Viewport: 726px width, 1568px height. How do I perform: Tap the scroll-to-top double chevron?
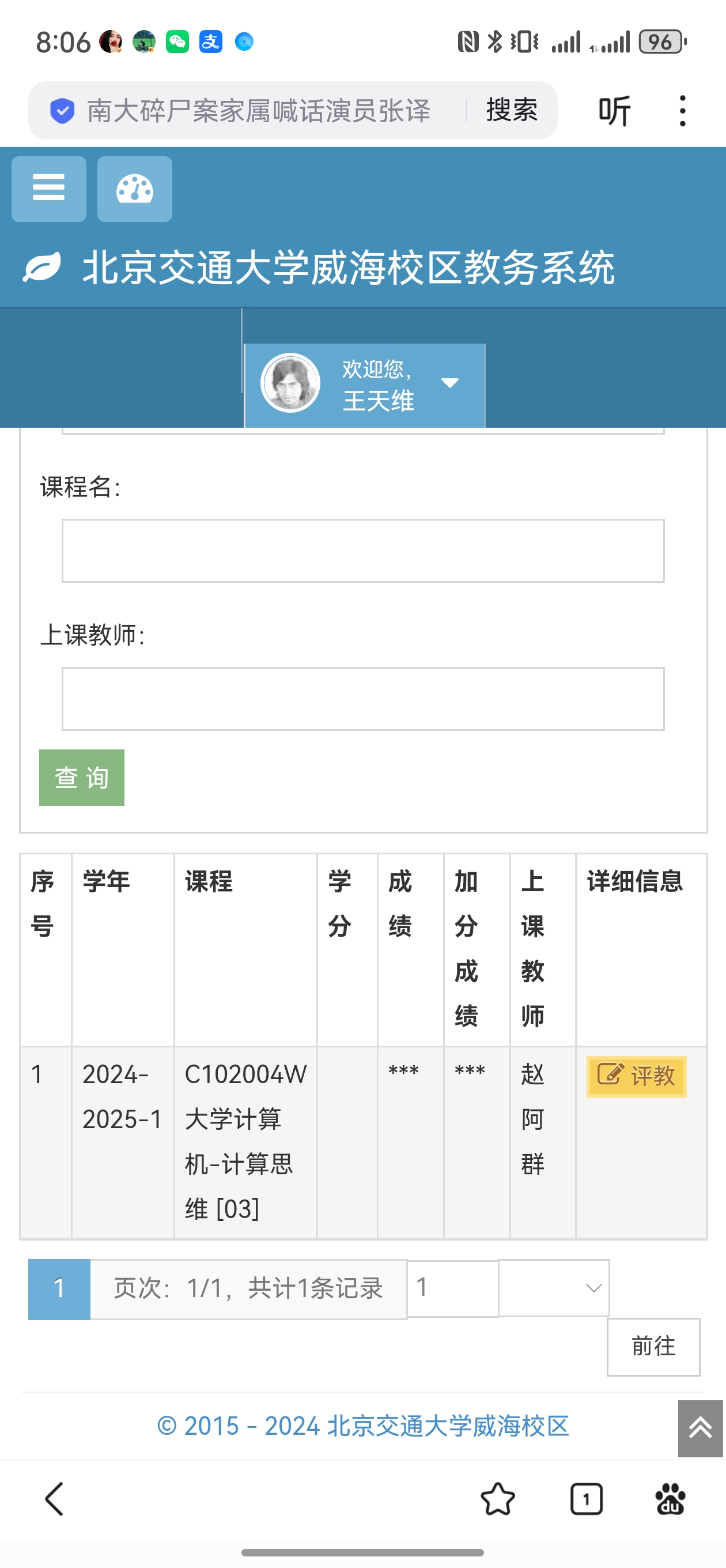tap(701, 1428)
